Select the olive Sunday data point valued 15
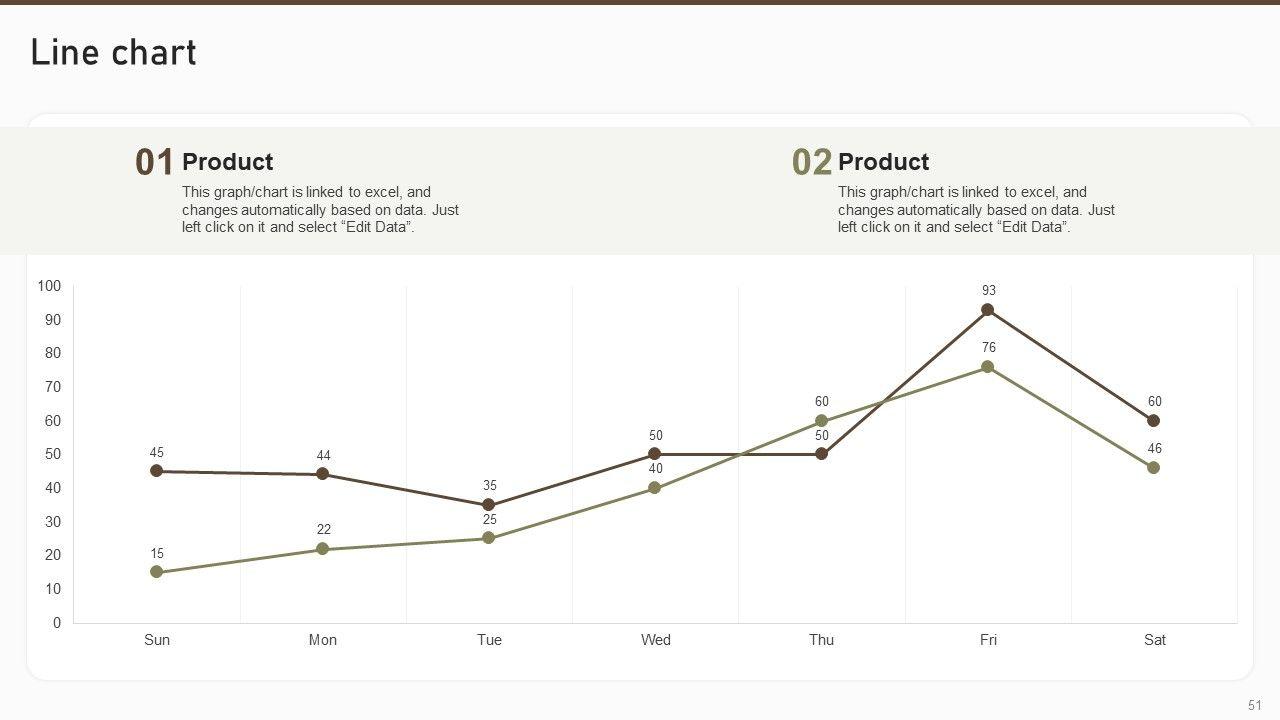1280x720 pixels. [x=156, y=572]
